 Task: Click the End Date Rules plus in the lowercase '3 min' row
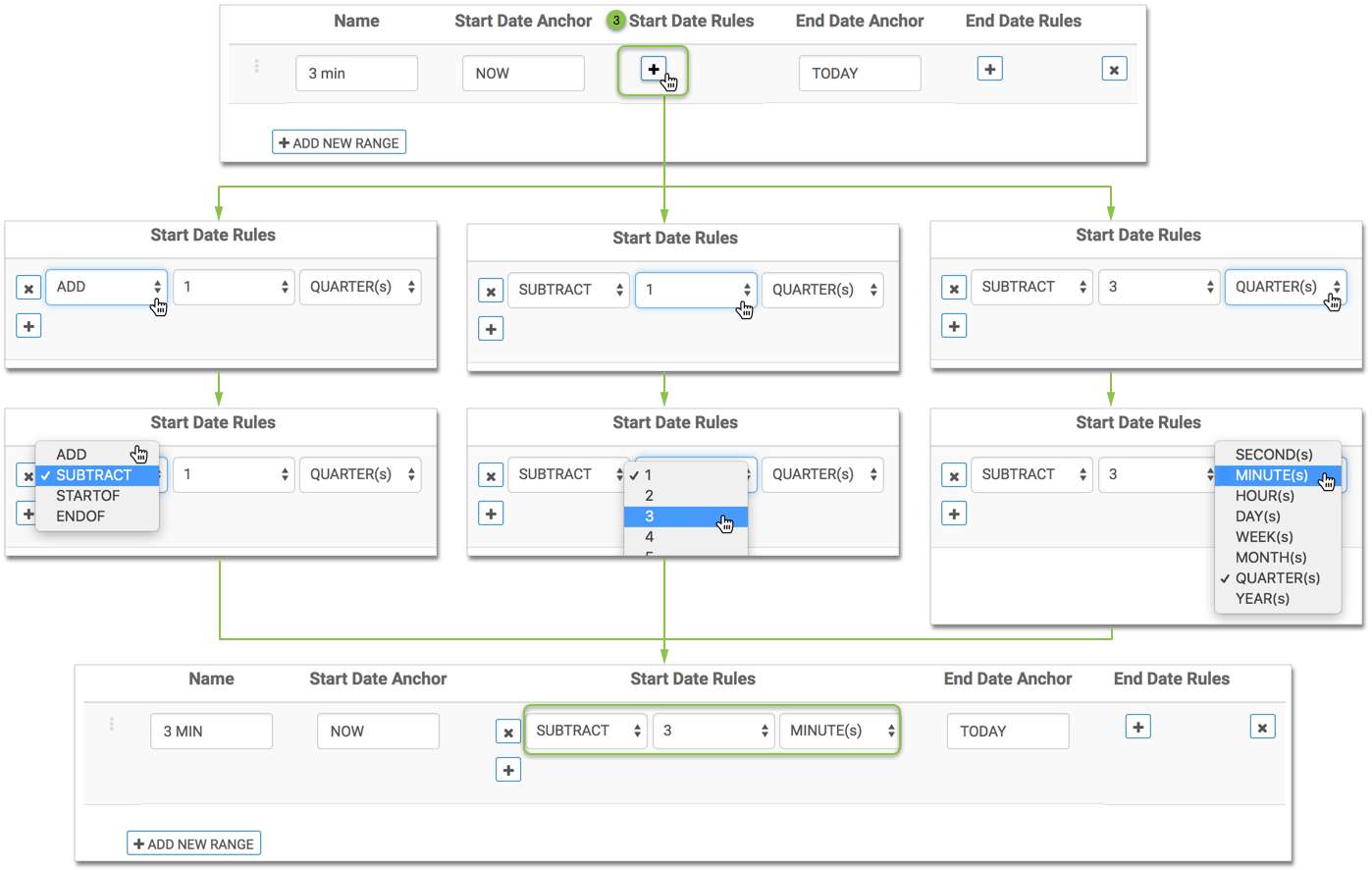[989, 69]
